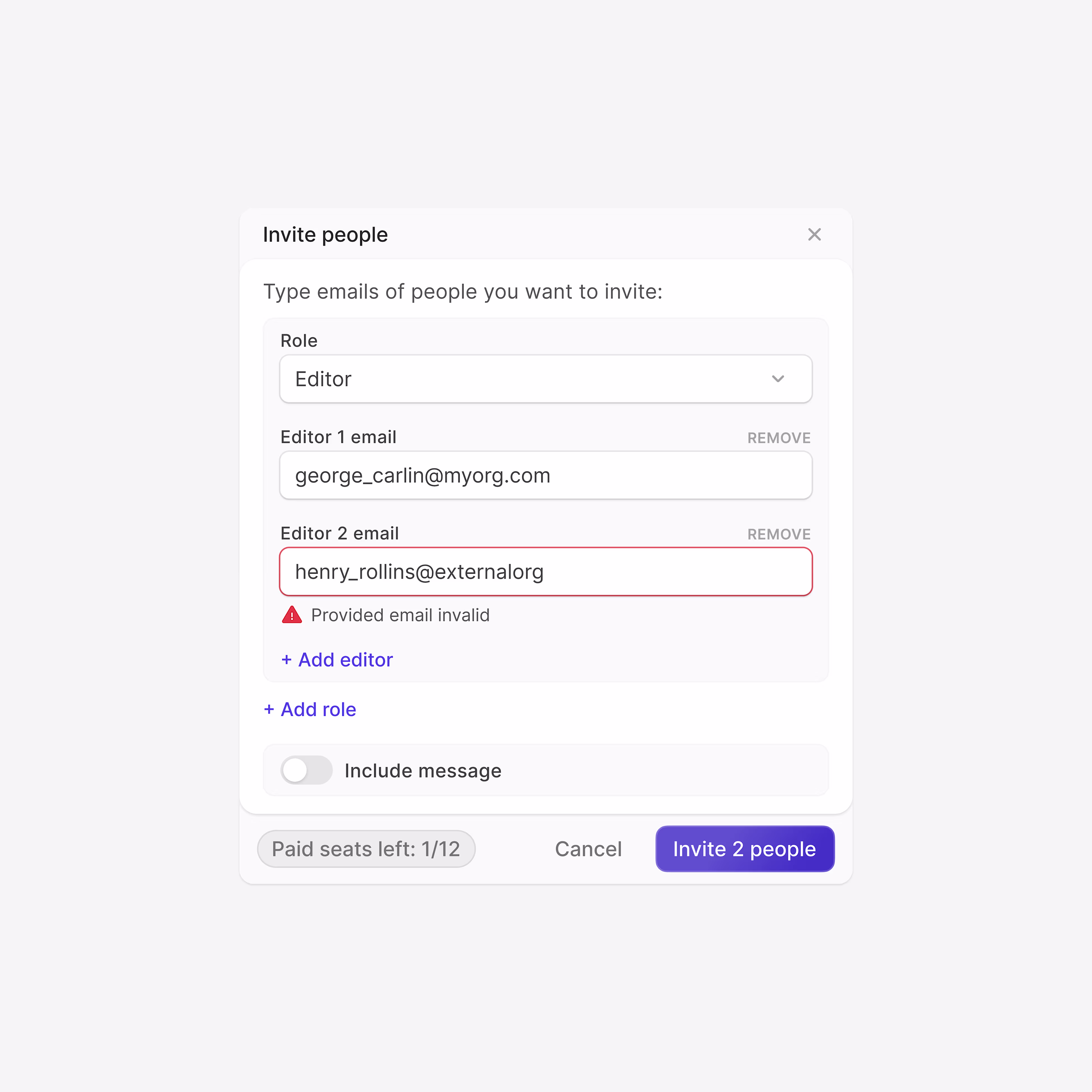Click the Invite 2 people button
Viewport: 1092px width, 1092px height.
(745, 848)
